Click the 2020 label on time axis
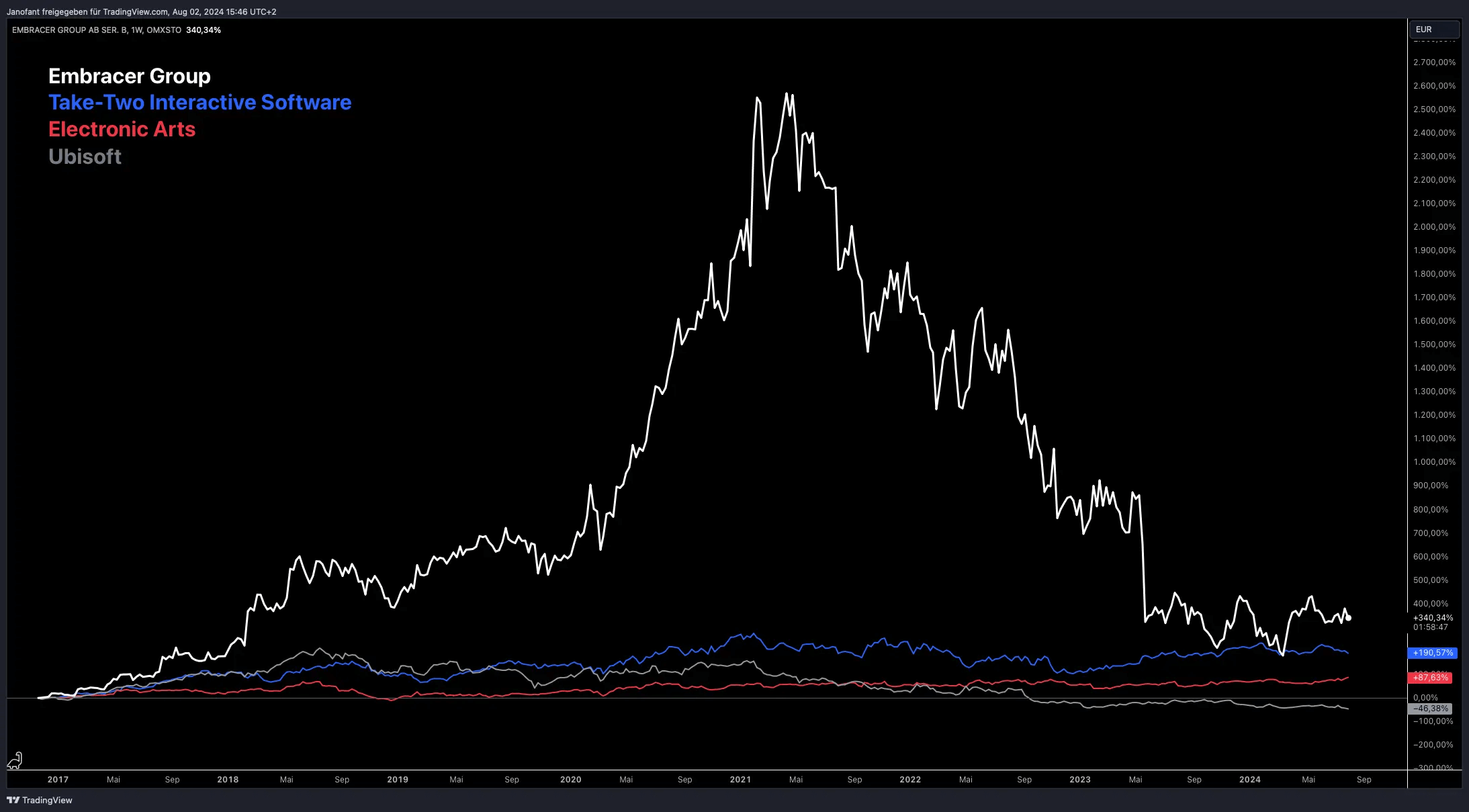Screen dimensions: 1469x812 tap(571, 780)
